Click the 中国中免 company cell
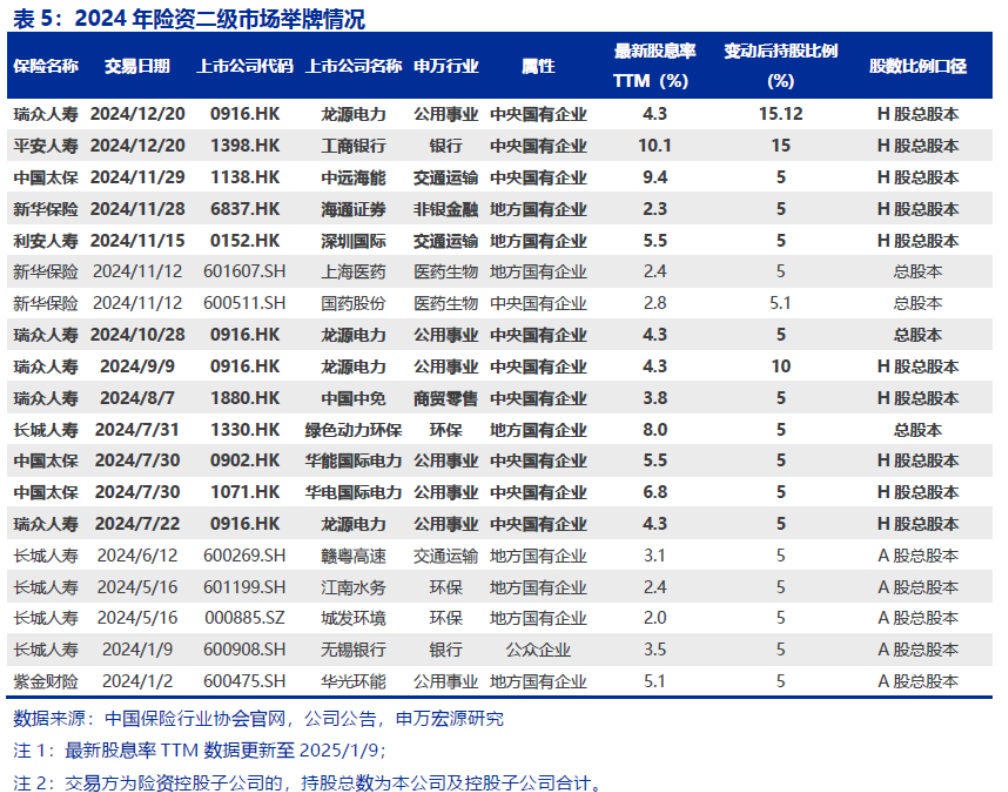 [x=353, y=398]
